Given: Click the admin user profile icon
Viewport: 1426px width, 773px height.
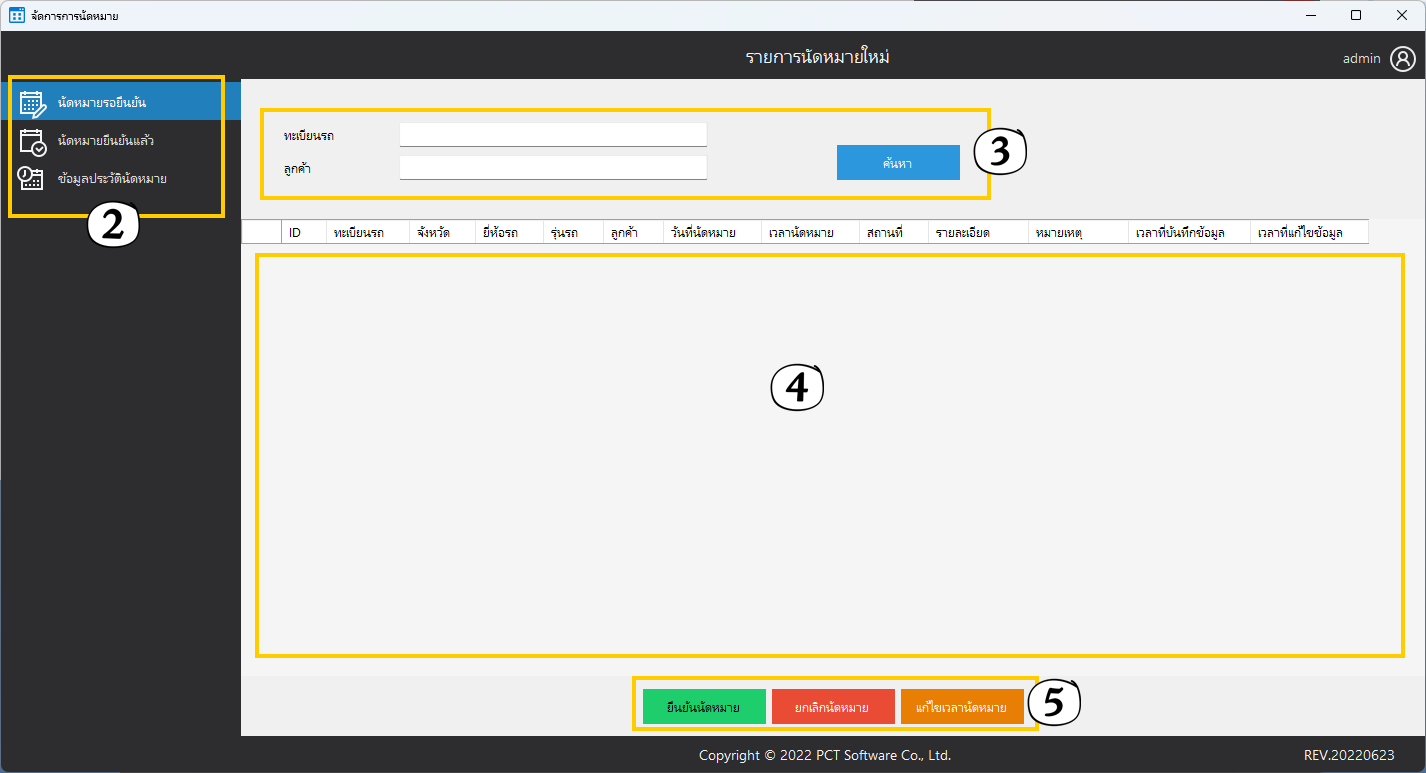Looking at the screenshot, I should (x=1402, y=58).
